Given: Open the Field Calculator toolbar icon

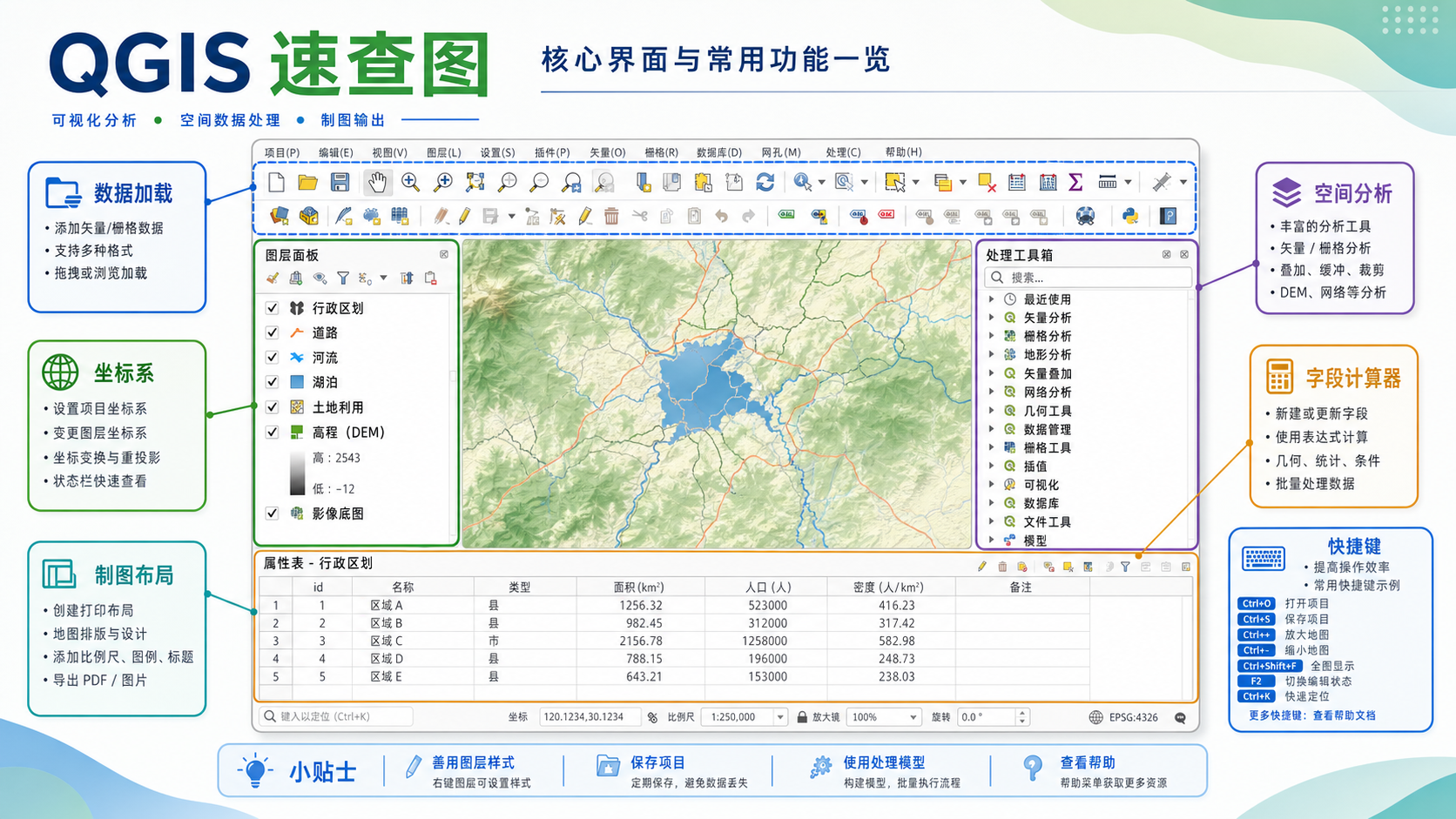Looking at the screenshot, I should (x=1048, y=182).
